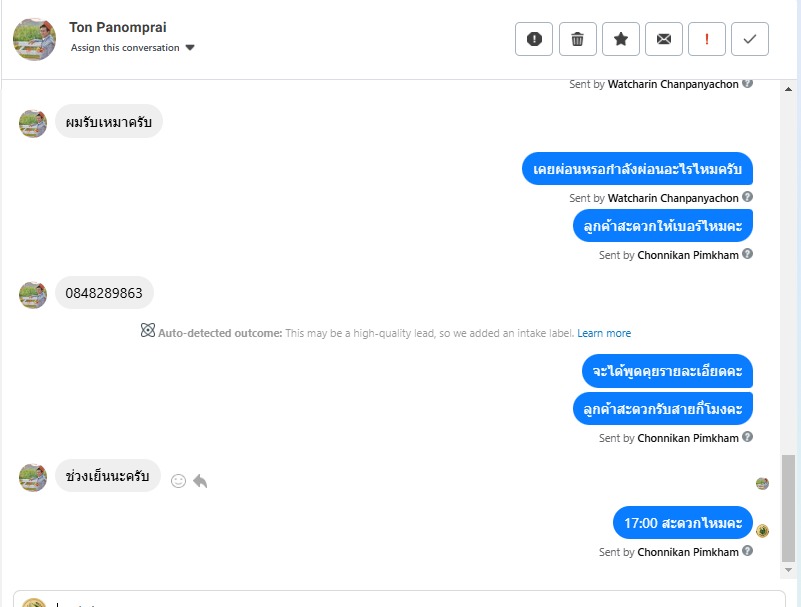Click the dropdown arrow beside Assign this conversation
The height and width of the screenshot is (607, 801).
coord(190,48)
